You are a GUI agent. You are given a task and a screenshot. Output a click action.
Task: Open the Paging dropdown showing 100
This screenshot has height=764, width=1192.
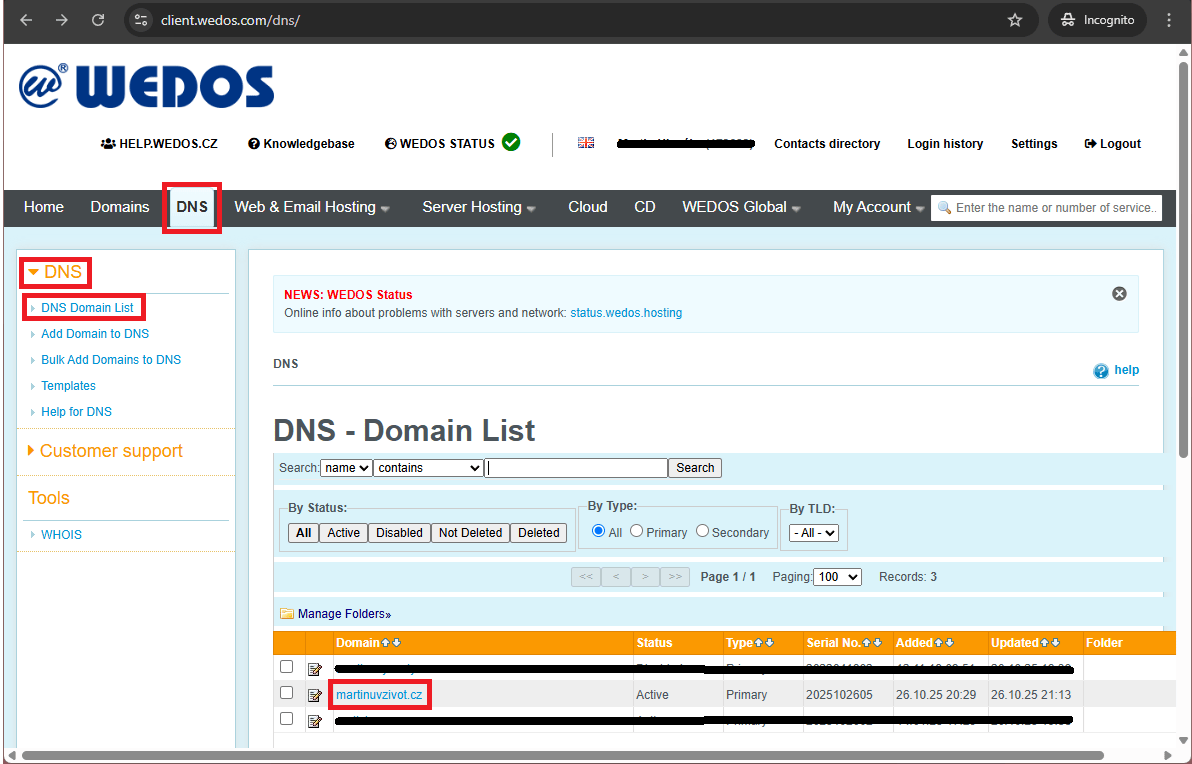pyautogui.click(x=836, y=576)
